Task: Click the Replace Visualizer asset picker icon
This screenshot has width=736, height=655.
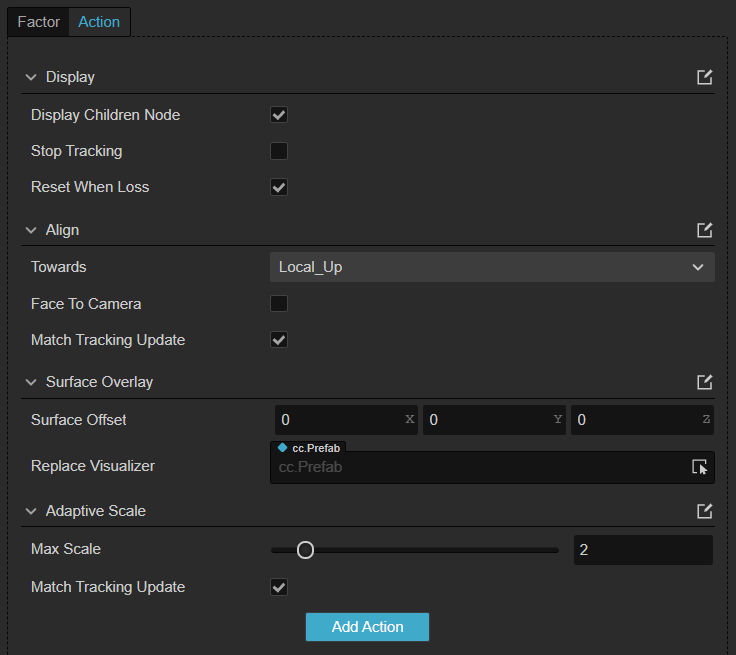Action: click(699, 467)
